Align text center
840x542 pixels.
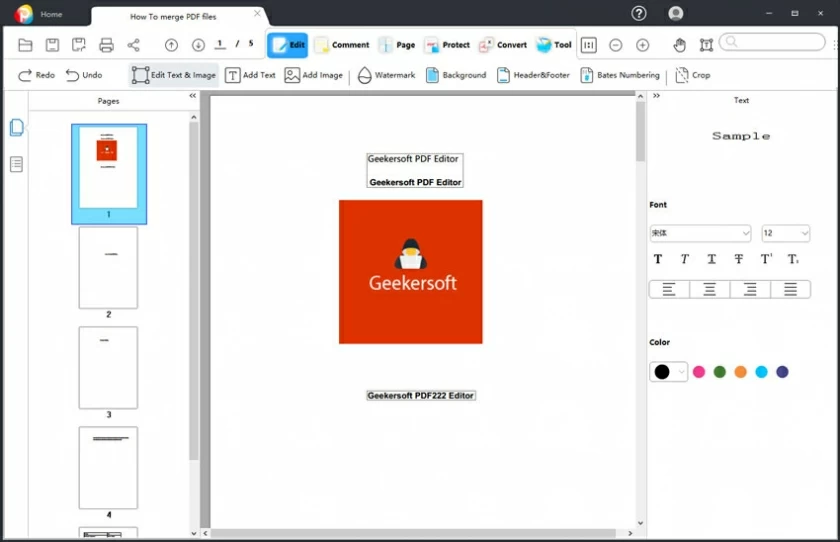(710, 290)
